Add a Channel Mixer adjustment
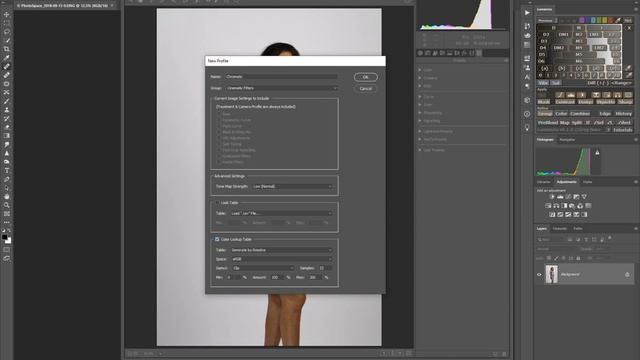This screenshot has width=640, height=360. point(580,206)
